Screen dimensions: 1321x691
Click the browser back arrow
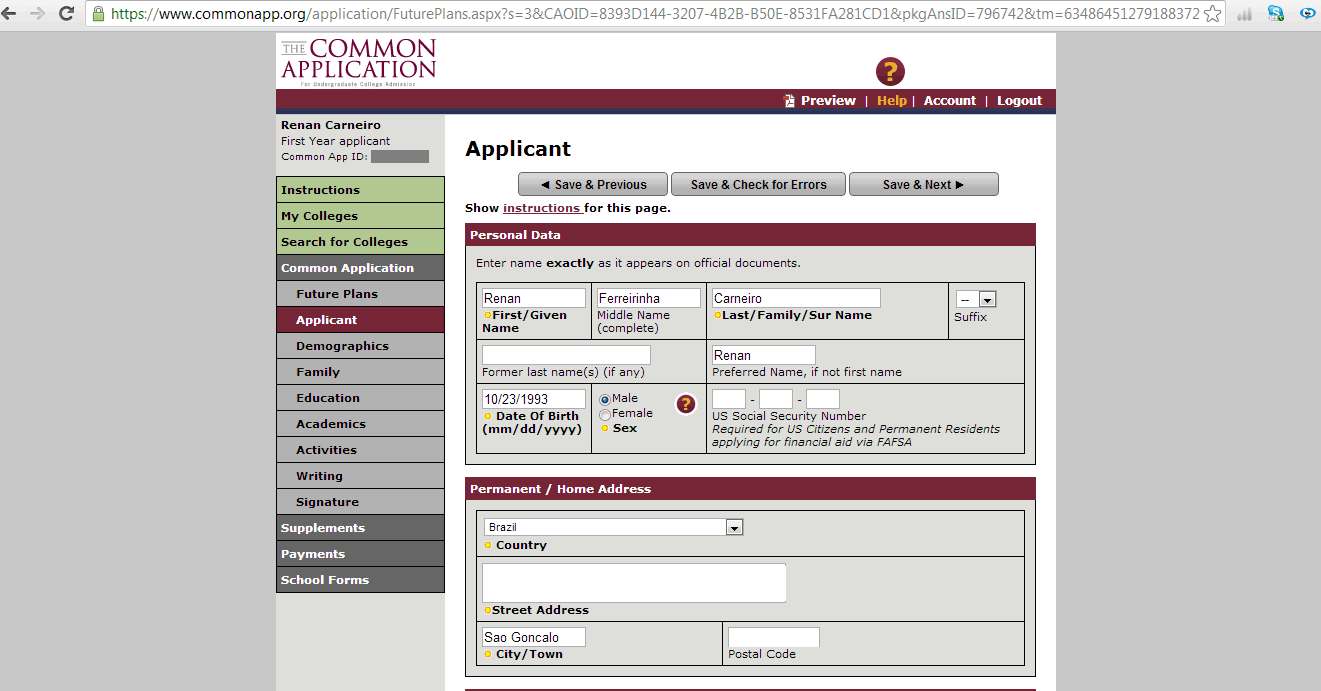click(10, 14)
